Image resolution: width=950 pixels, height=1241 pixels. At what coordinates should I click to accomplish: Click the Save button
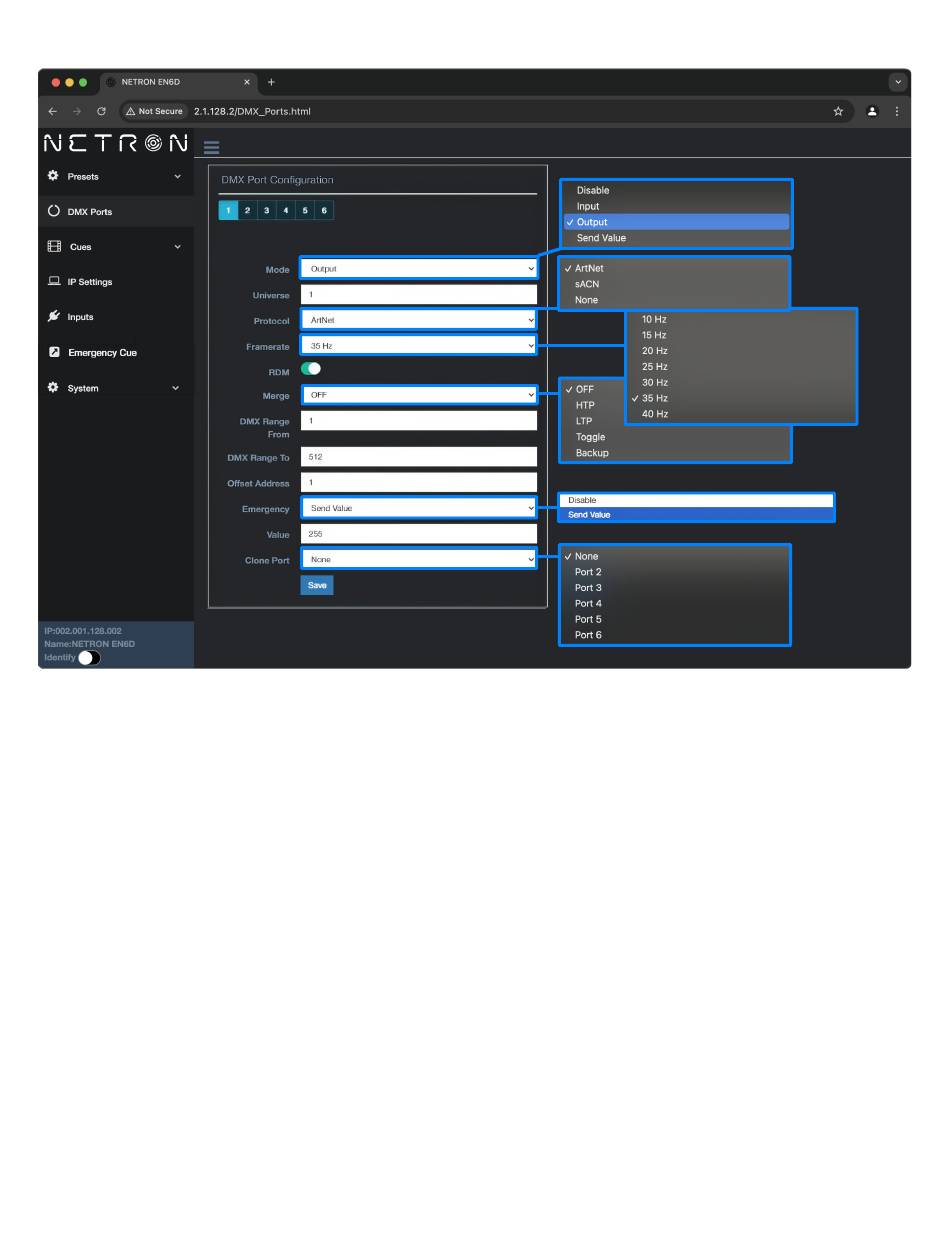click(x=317, y=585)
